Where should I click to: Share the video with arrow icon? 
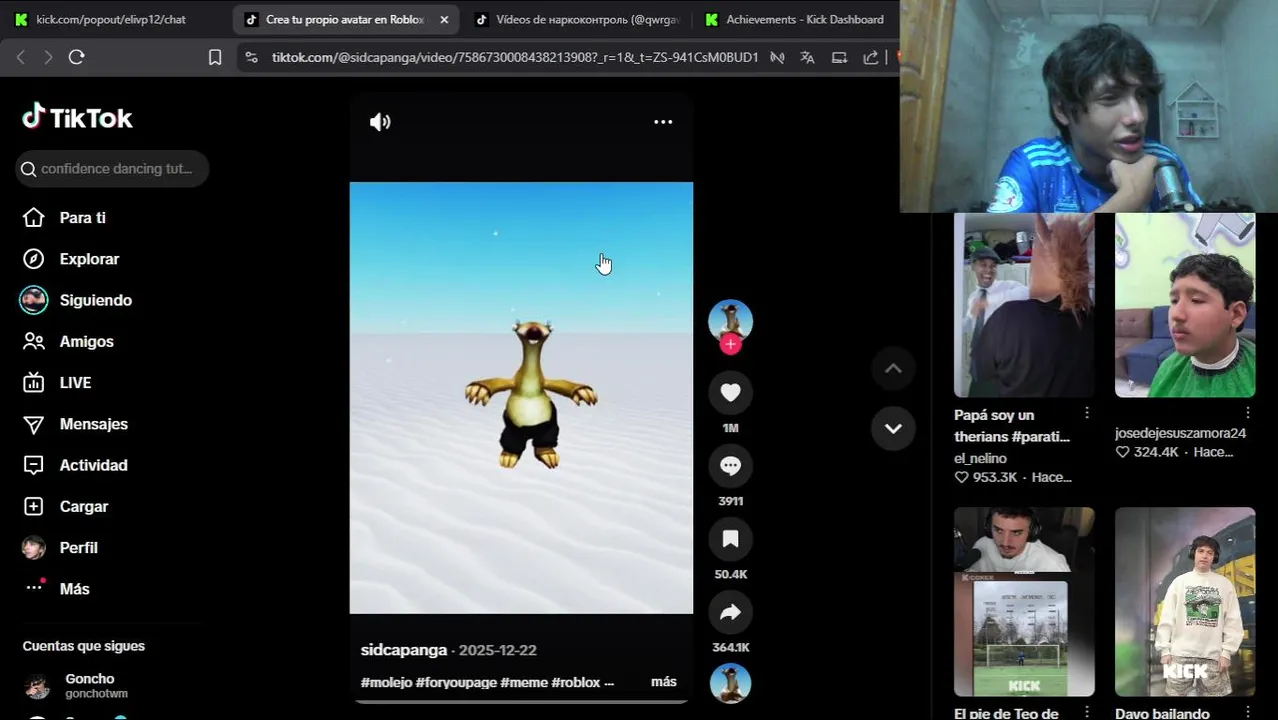pos(730,612)
